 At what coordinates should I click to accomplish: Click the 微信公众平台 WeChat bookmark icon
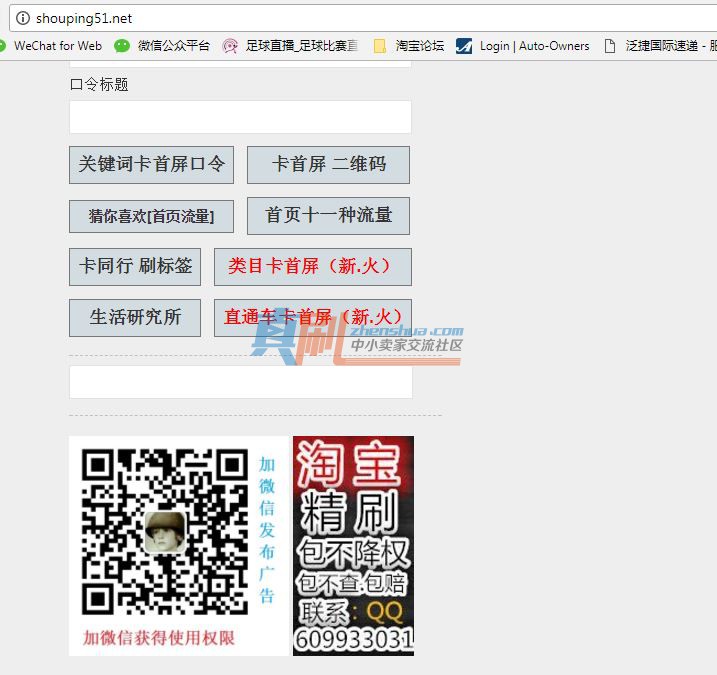point(122,46)
